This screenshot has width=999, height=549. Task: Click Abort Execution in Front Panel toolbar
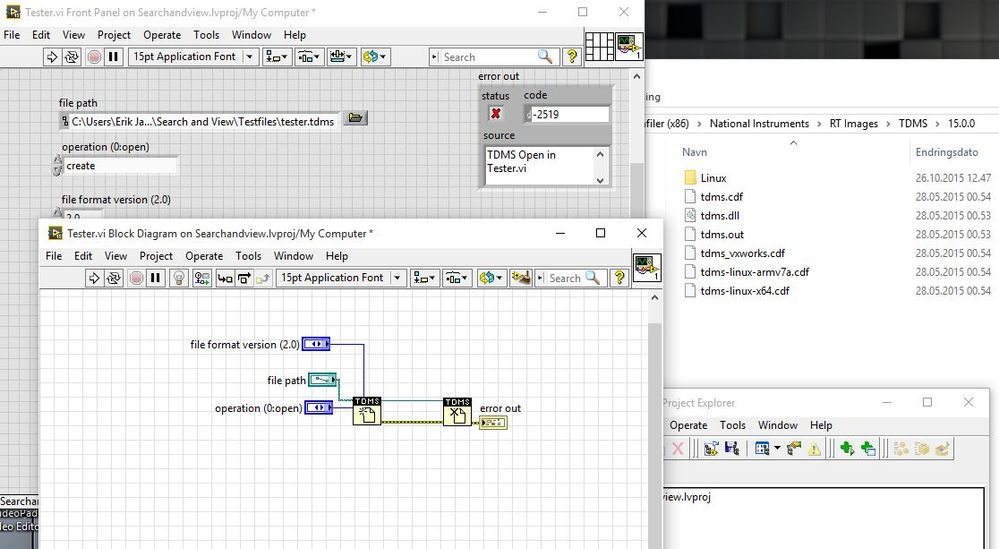point(94,57)
